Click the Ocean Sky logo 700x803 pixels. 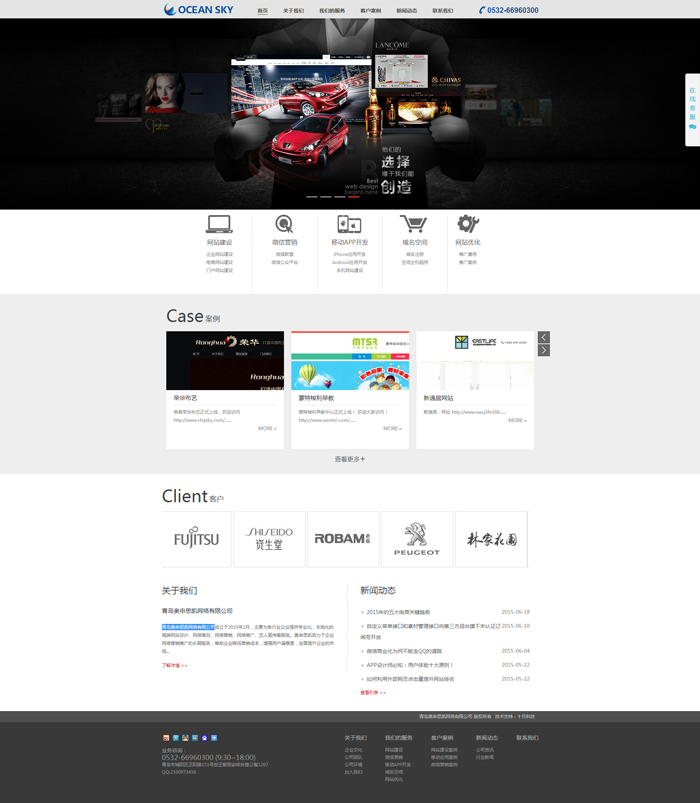click(x=199, y=10)
